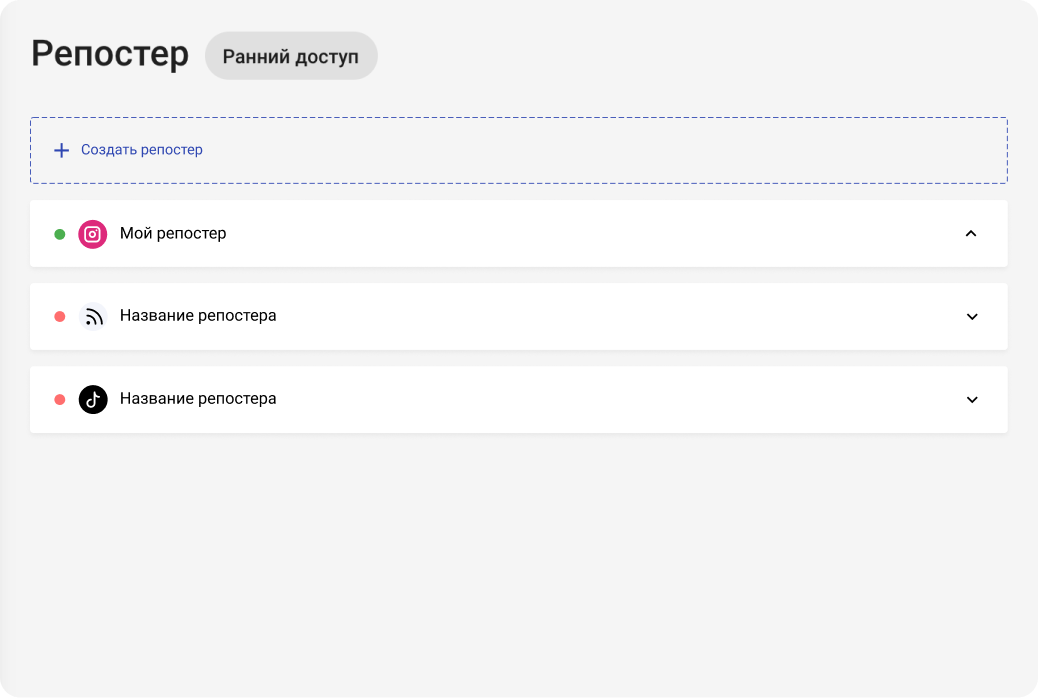
Task: Click the TikTok icon
Action: coord(93,399)
